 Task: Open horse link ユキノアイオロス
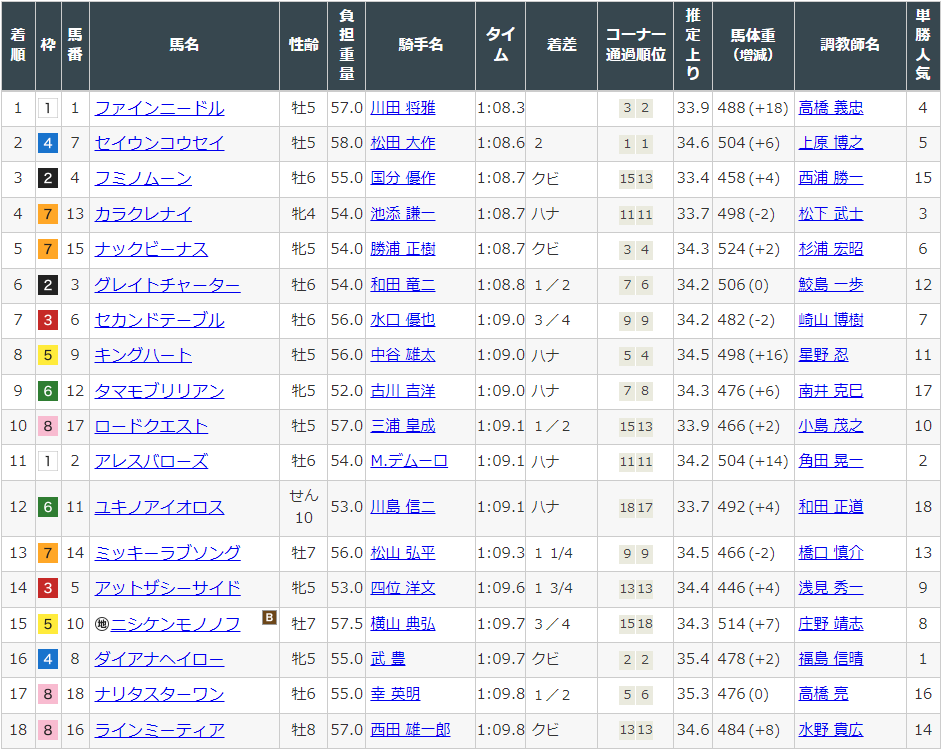point(159,508)
